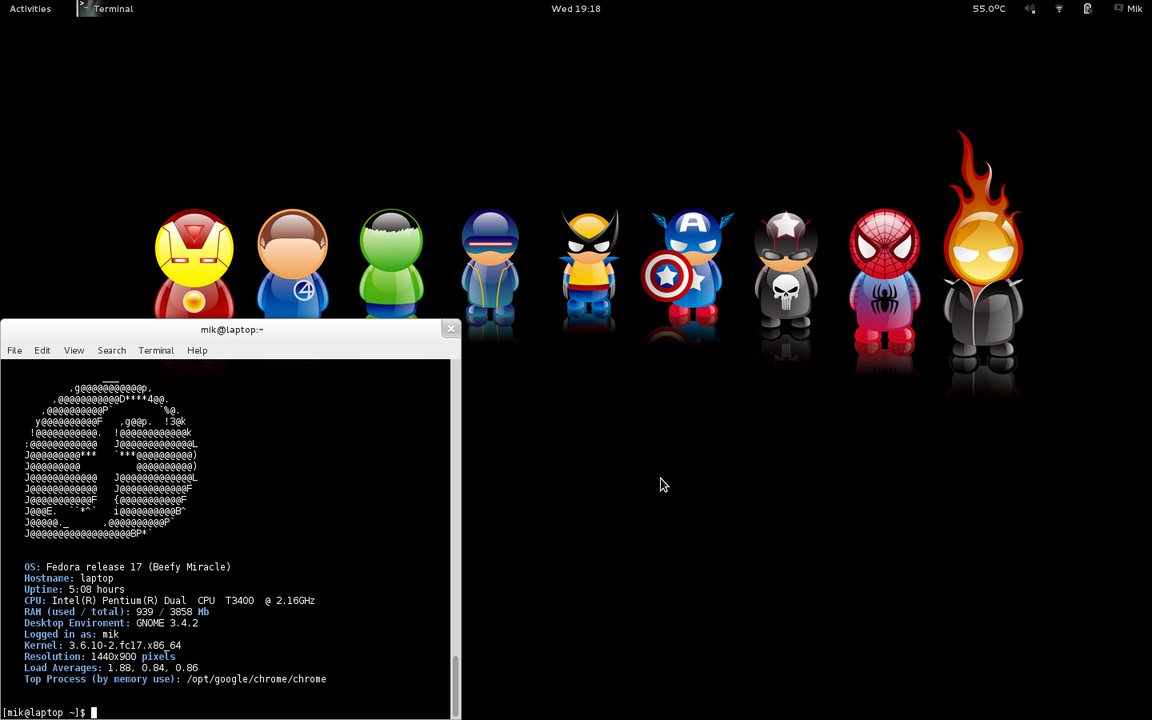This screenshot has height=720, width=1152.
Task: Click the 'Hostname: laptop' line
Action: click(68, 578)
